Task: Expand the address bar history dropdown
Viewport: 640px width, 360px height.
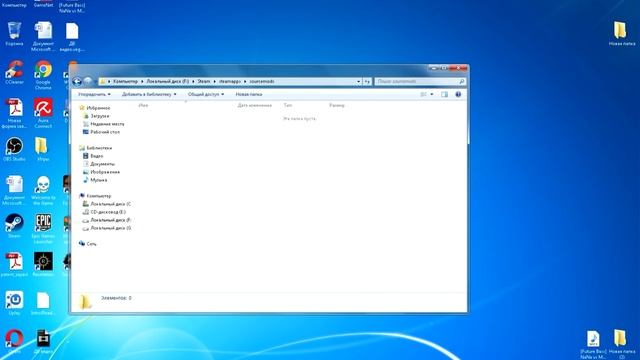Action: point(358,82)
